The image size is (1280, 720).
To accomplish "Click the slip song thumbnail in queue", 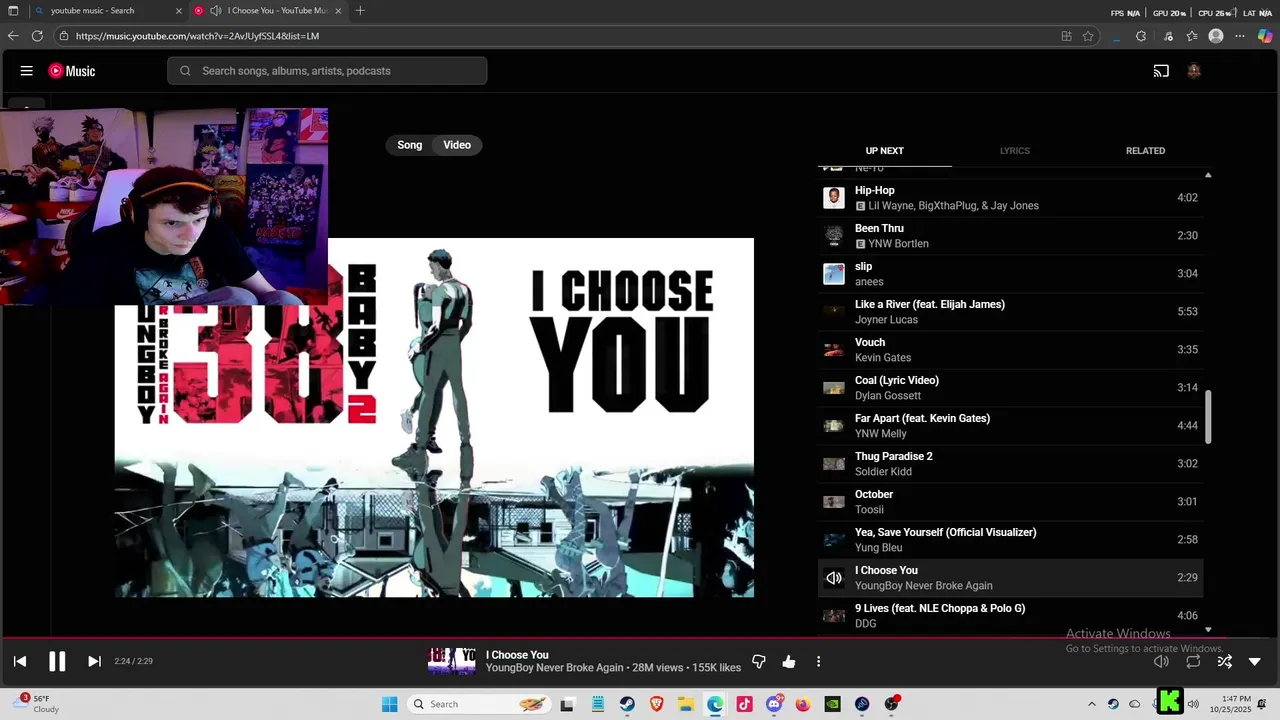I will 834,274.
